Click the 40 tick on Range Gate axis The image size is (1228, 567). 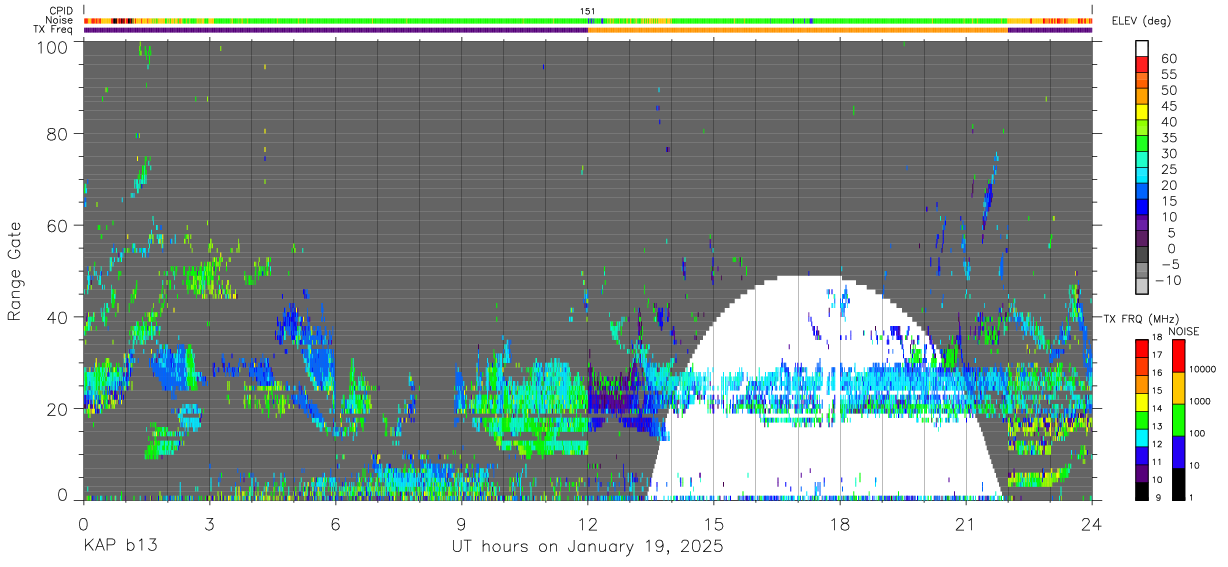coord(58,316)
